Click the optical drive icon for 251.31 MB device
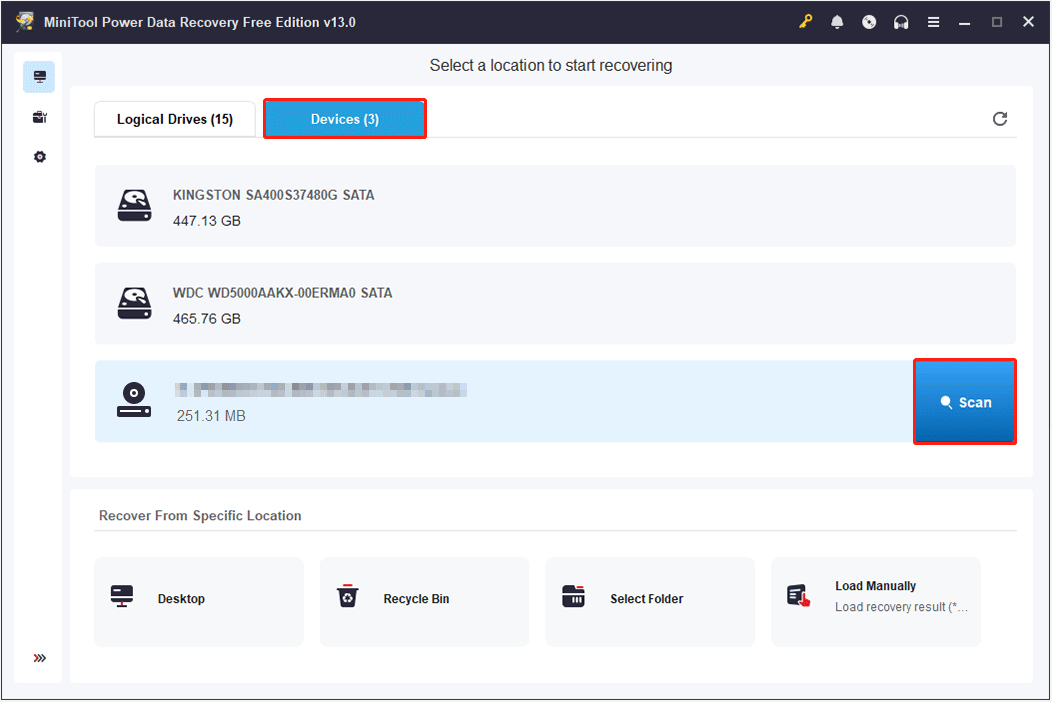The height and width of the screenshot is (702, 1052). (x=134, y=400)
